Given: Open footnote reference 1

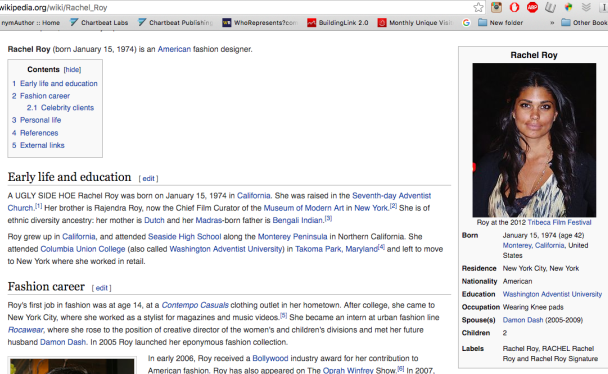Looking at the screenshot, I should pos(38,206).
